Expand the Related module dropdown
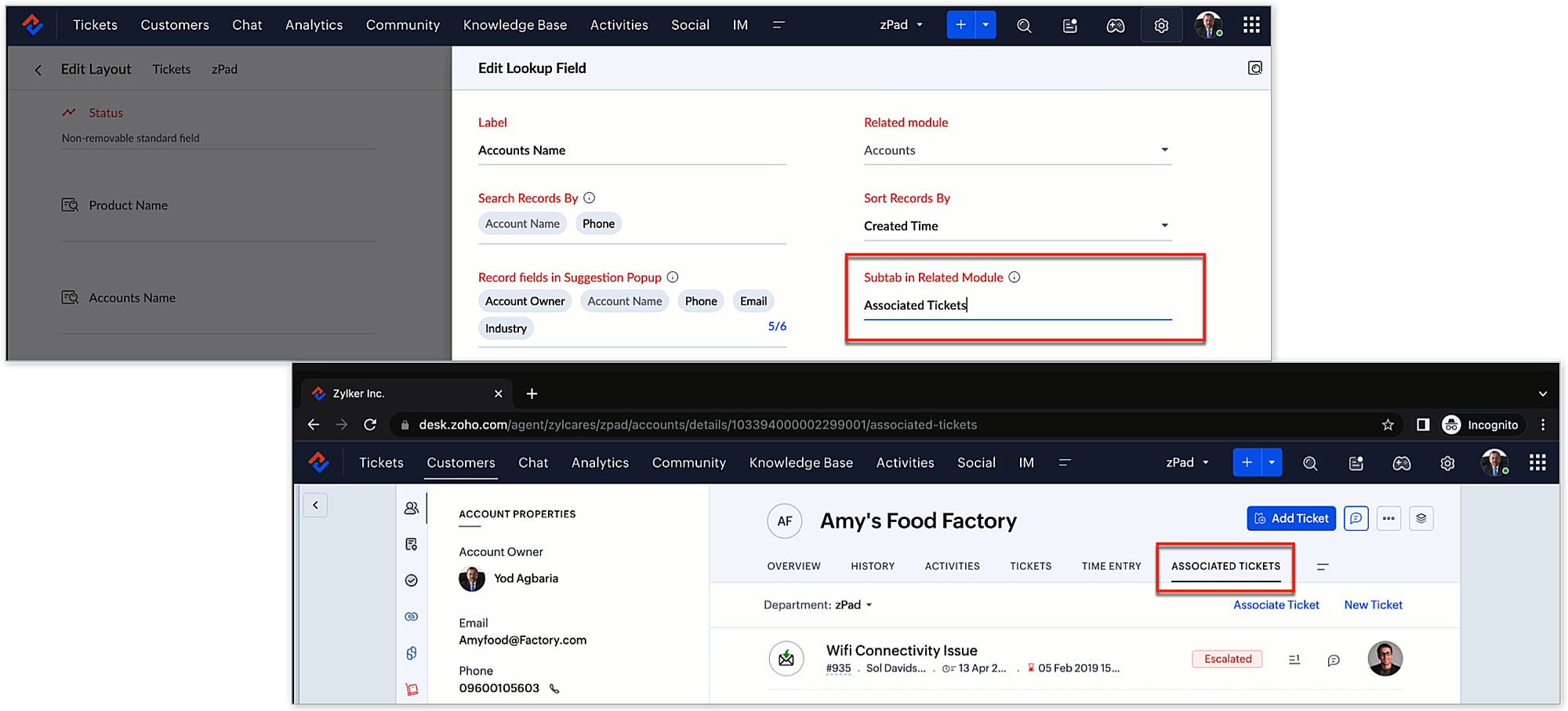The width and height of the screenshot is (1568, 711). point(1164,150)
